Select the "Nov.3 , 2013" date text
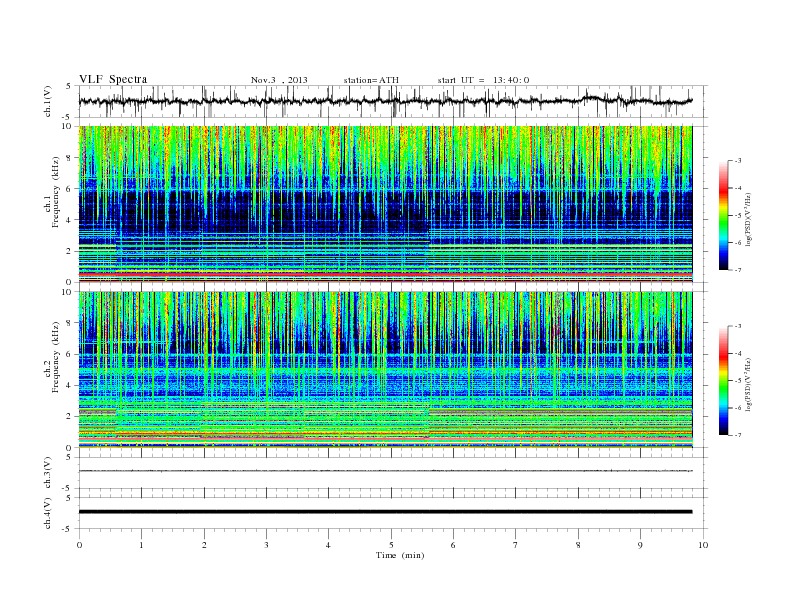 (x=279, y=80)
